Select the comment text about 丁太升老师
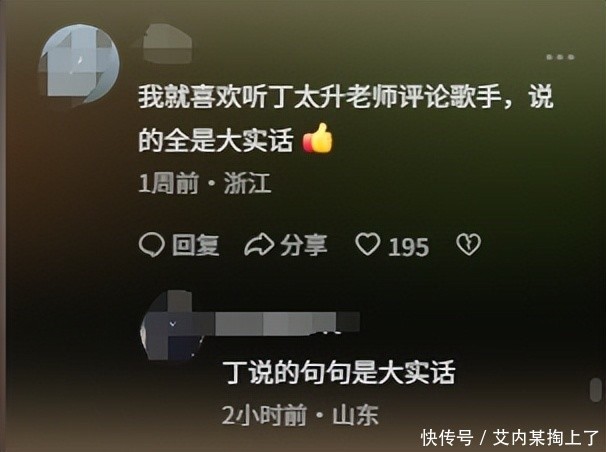 (346, 117)
